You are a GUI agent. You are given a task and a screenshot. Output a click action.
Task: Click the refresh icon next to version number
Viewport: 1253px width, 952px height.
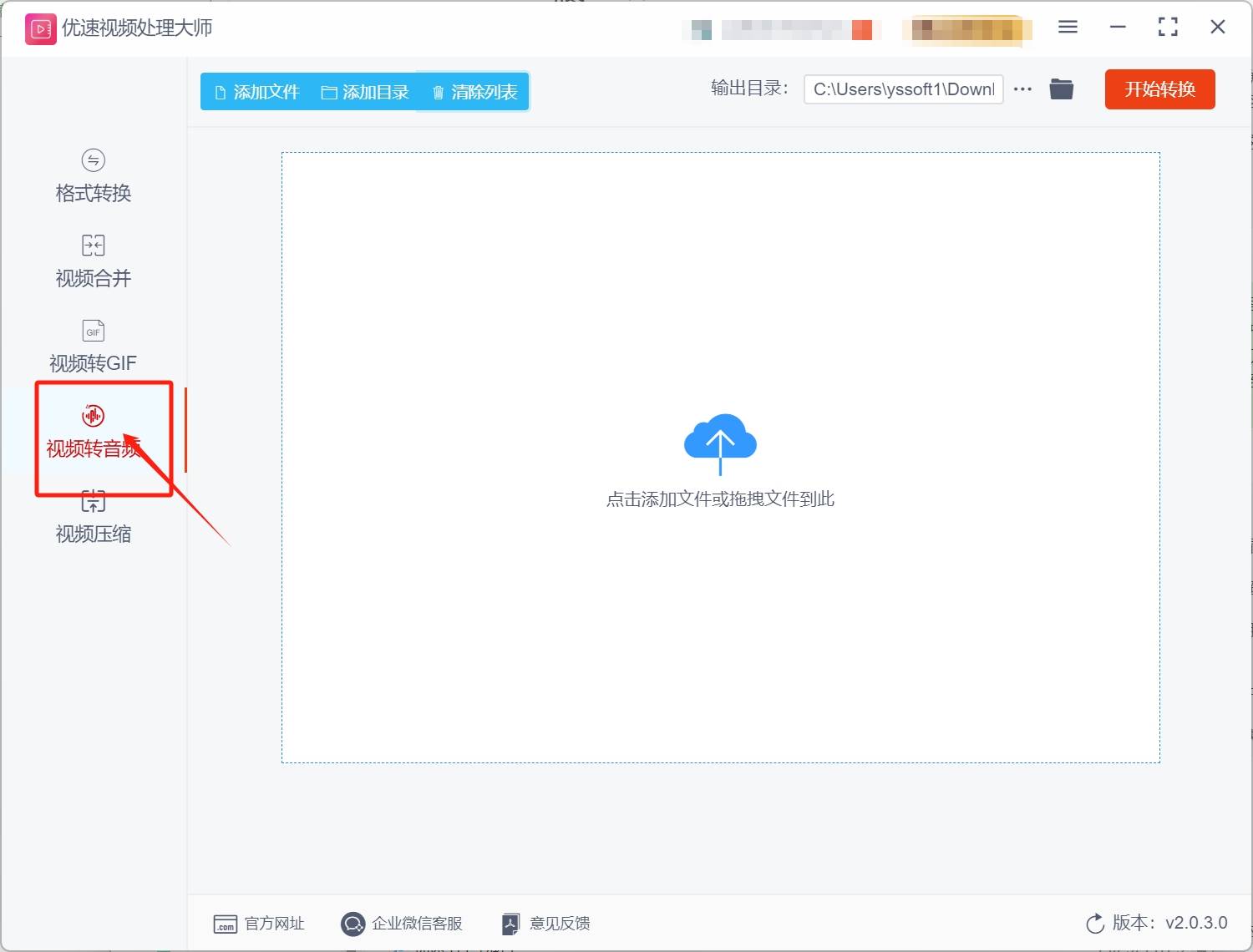(1095, 924)
